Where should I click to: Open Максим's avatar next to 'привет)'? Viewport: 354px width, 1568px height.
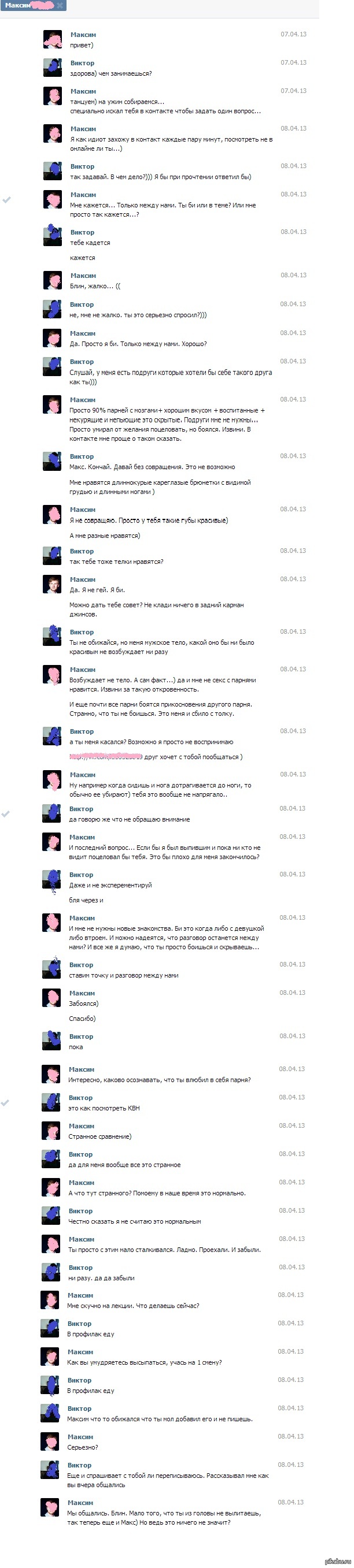point(53,39)
